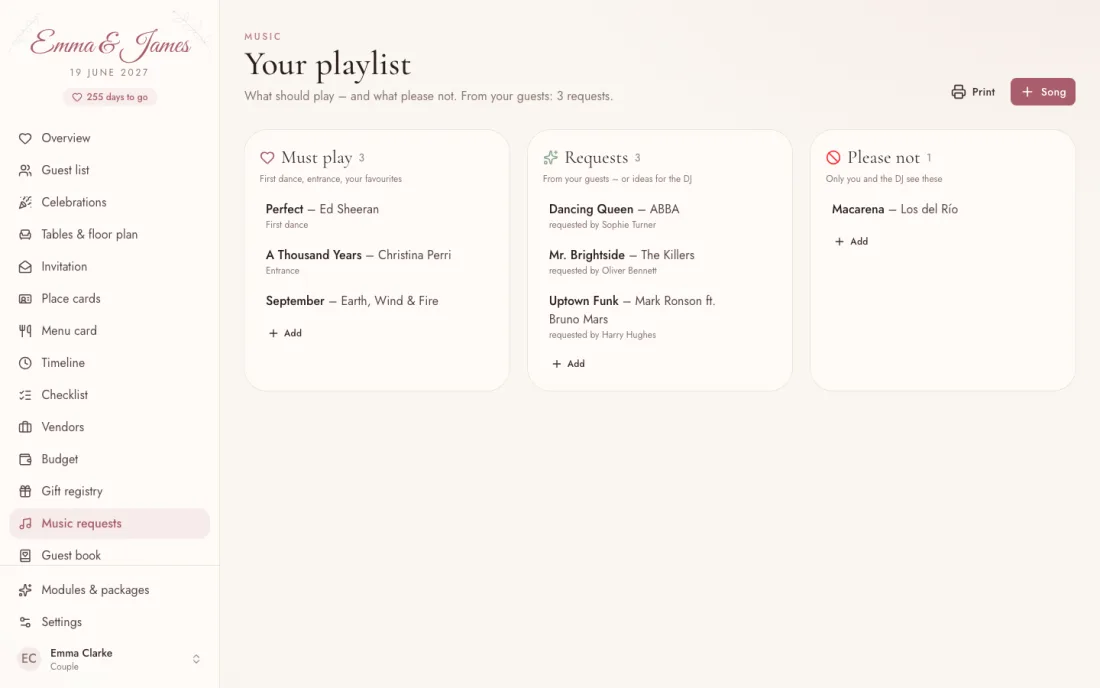
Task: Click the '19 JUNE 2027' date
Action: pos(109,72)
